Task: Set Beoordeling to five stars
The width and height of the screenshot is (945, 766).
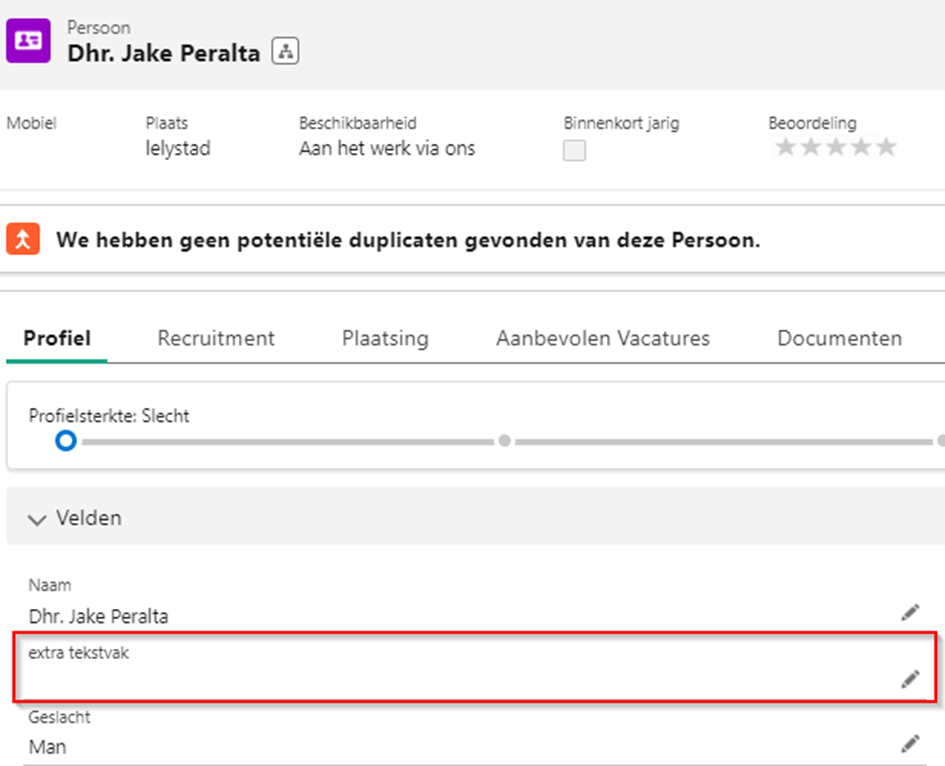Action: 886,146
